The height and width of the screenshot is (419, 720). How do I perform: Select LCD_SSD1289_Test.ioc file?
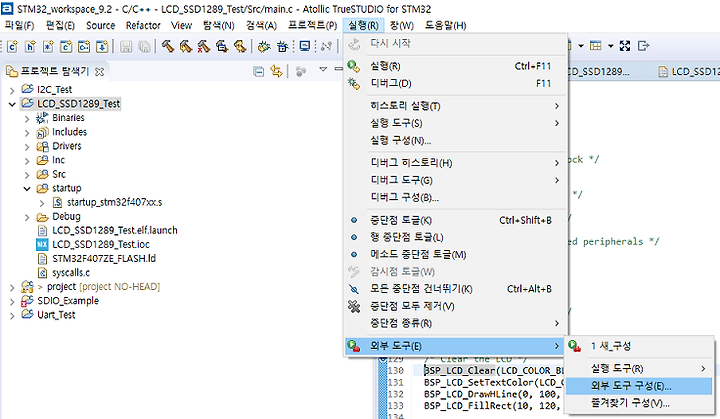(x=93, y=244)
